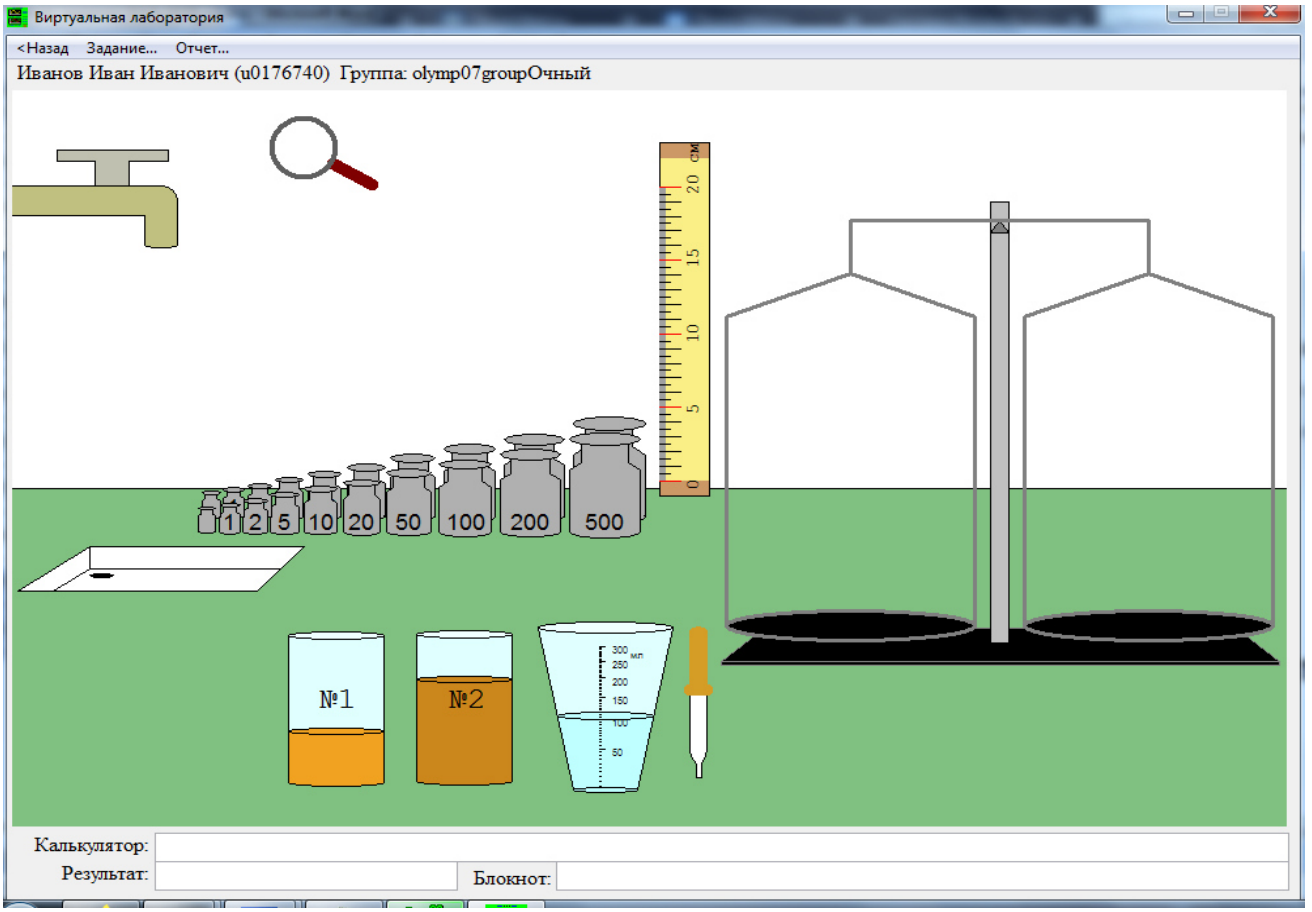Minimize the Виртуальная лаборатория window
Screen dimensions: 1312x912
click(x=1187, y=13)
